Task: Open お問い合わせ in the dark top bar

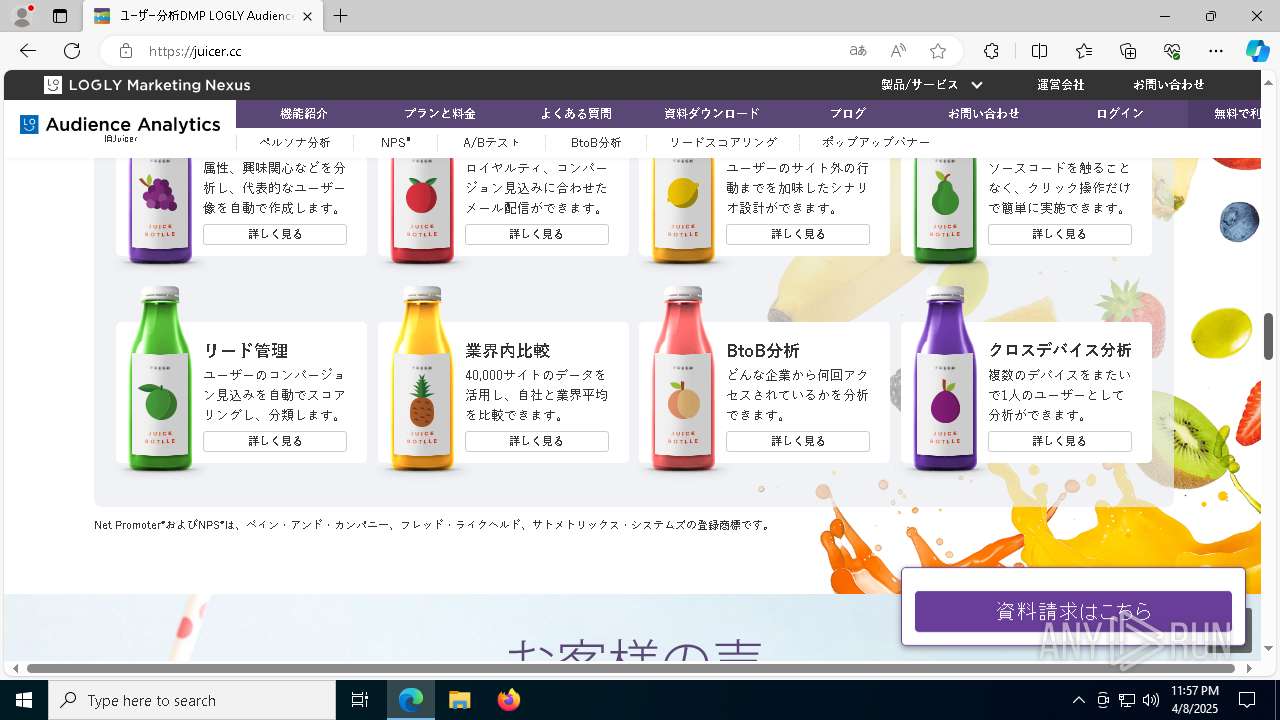Action: click(1168, 85)
